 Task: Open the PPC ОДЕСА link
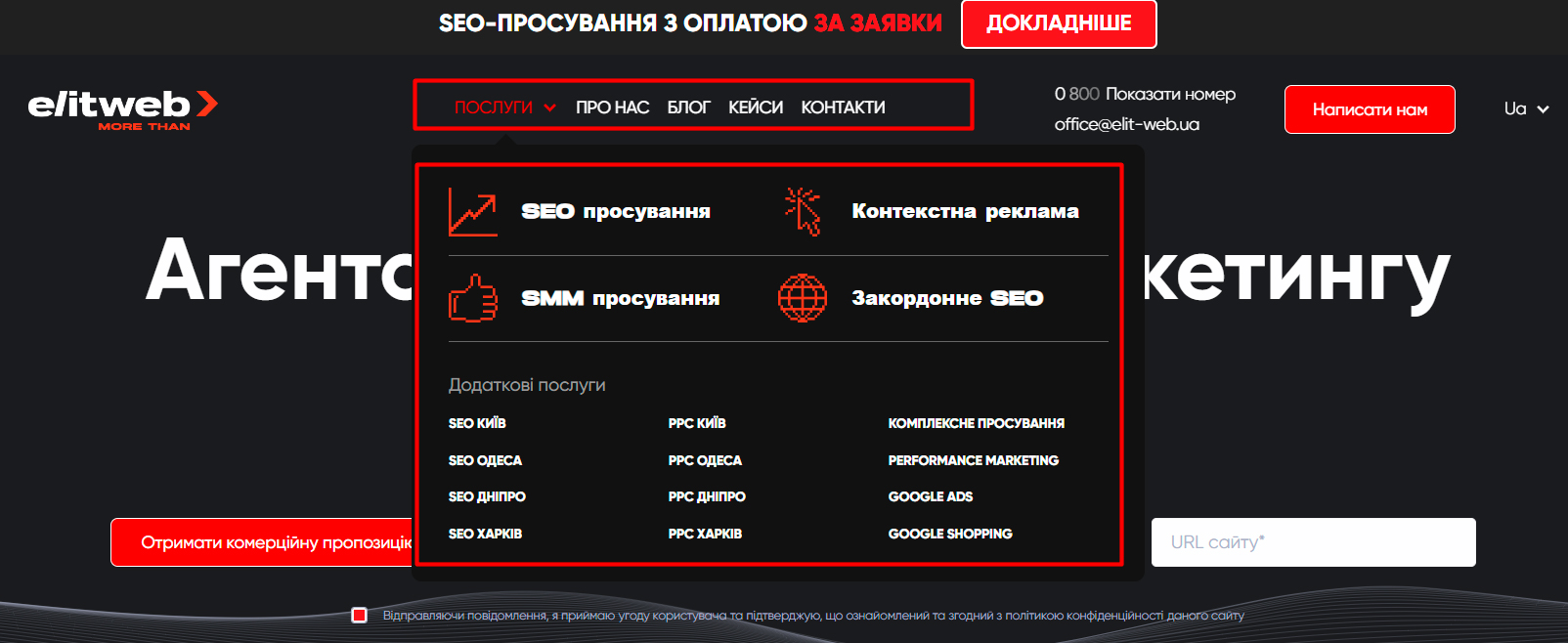click(705, 460)
